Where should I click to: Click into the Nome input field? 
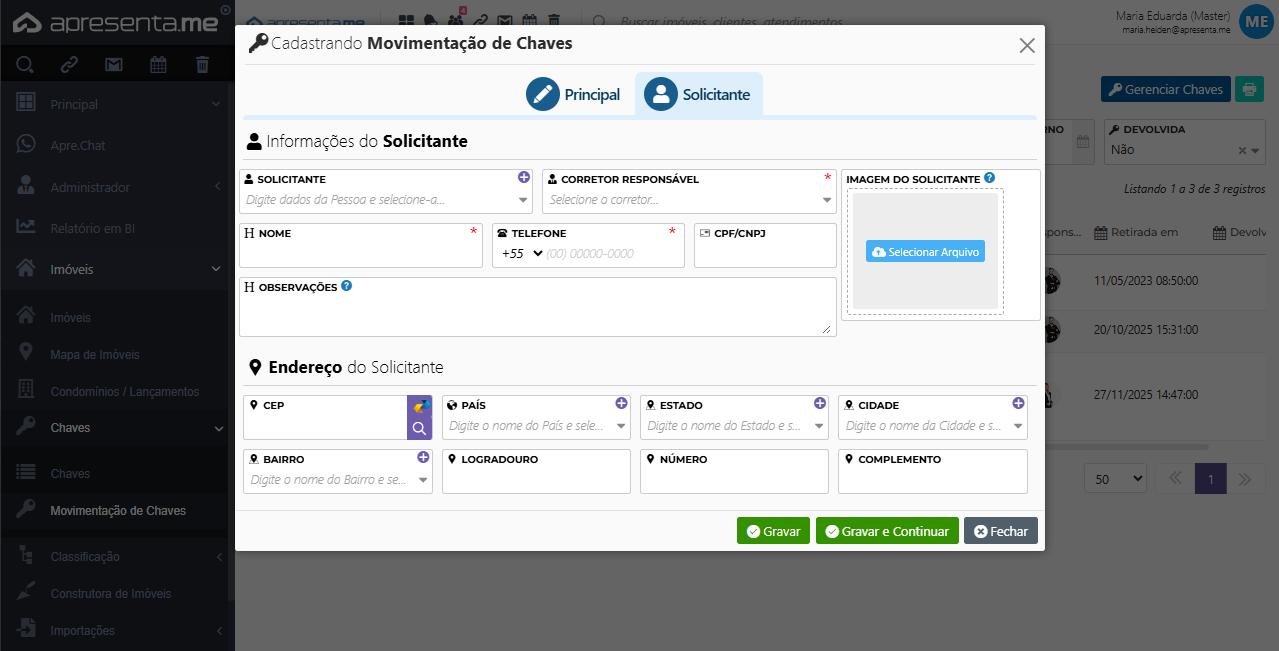(x=361, y=254)
